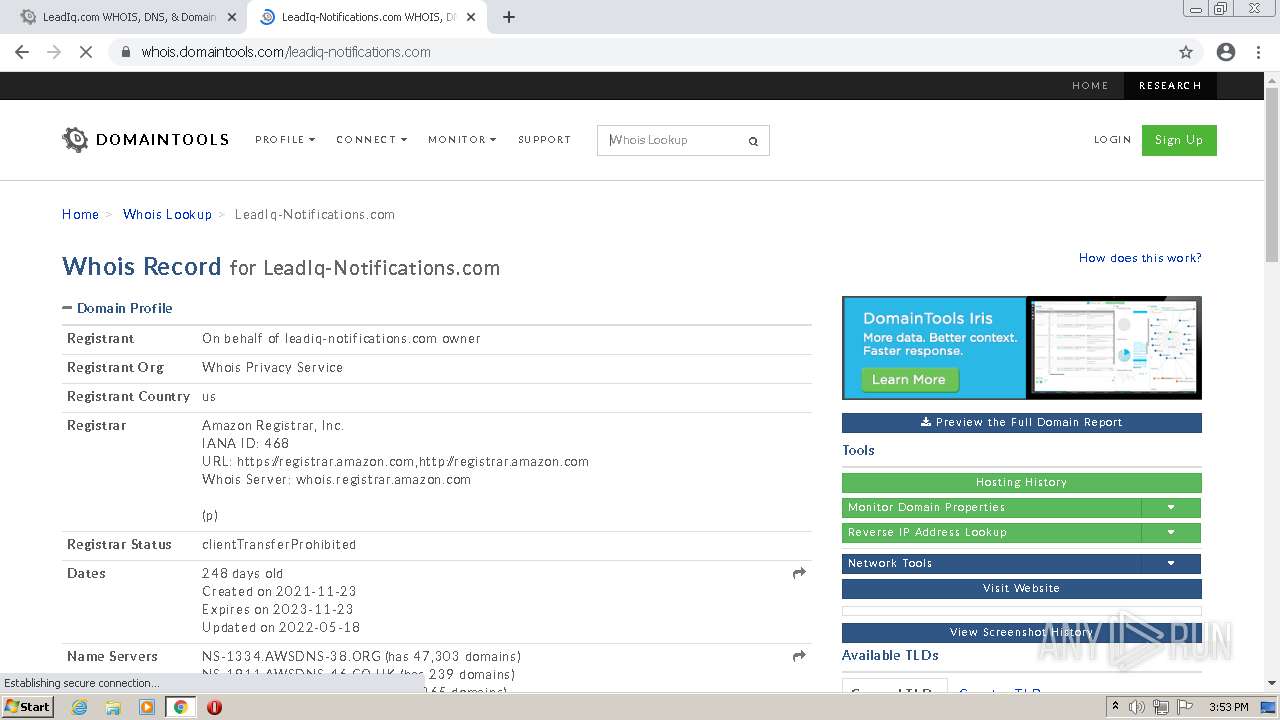Click the padlock site info icon

tap(125, 52)
